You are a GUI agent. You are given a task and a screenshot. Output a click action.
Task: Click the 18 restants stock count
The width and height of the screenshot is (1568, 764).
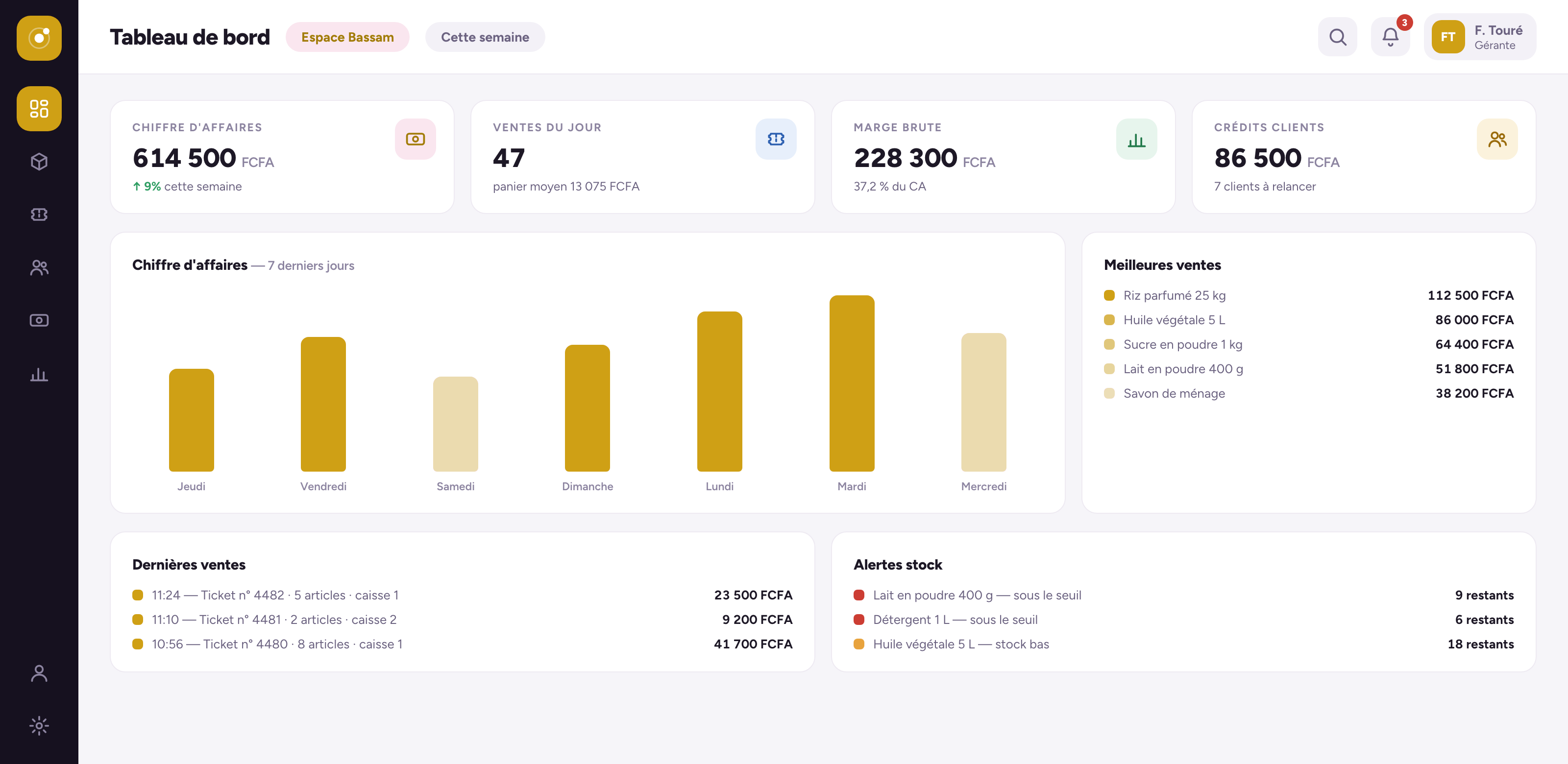click(1480, 644)
